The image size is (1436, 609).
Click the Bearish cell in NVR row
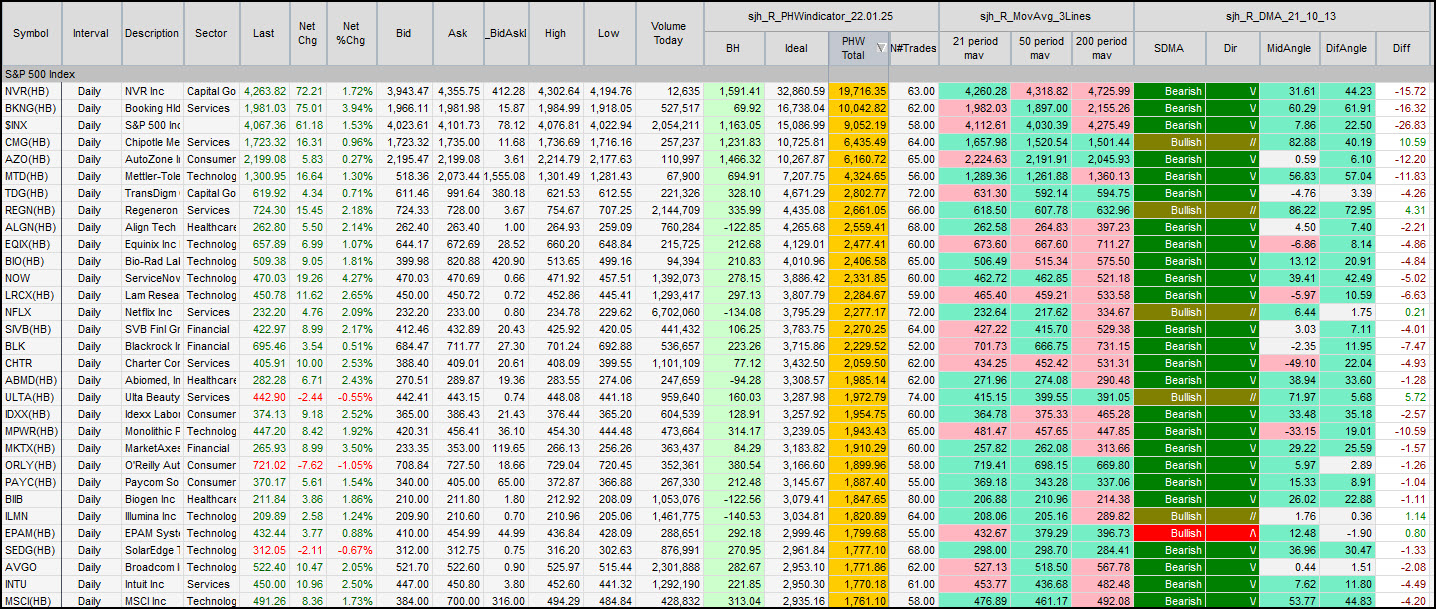[x=1169, y=91]
